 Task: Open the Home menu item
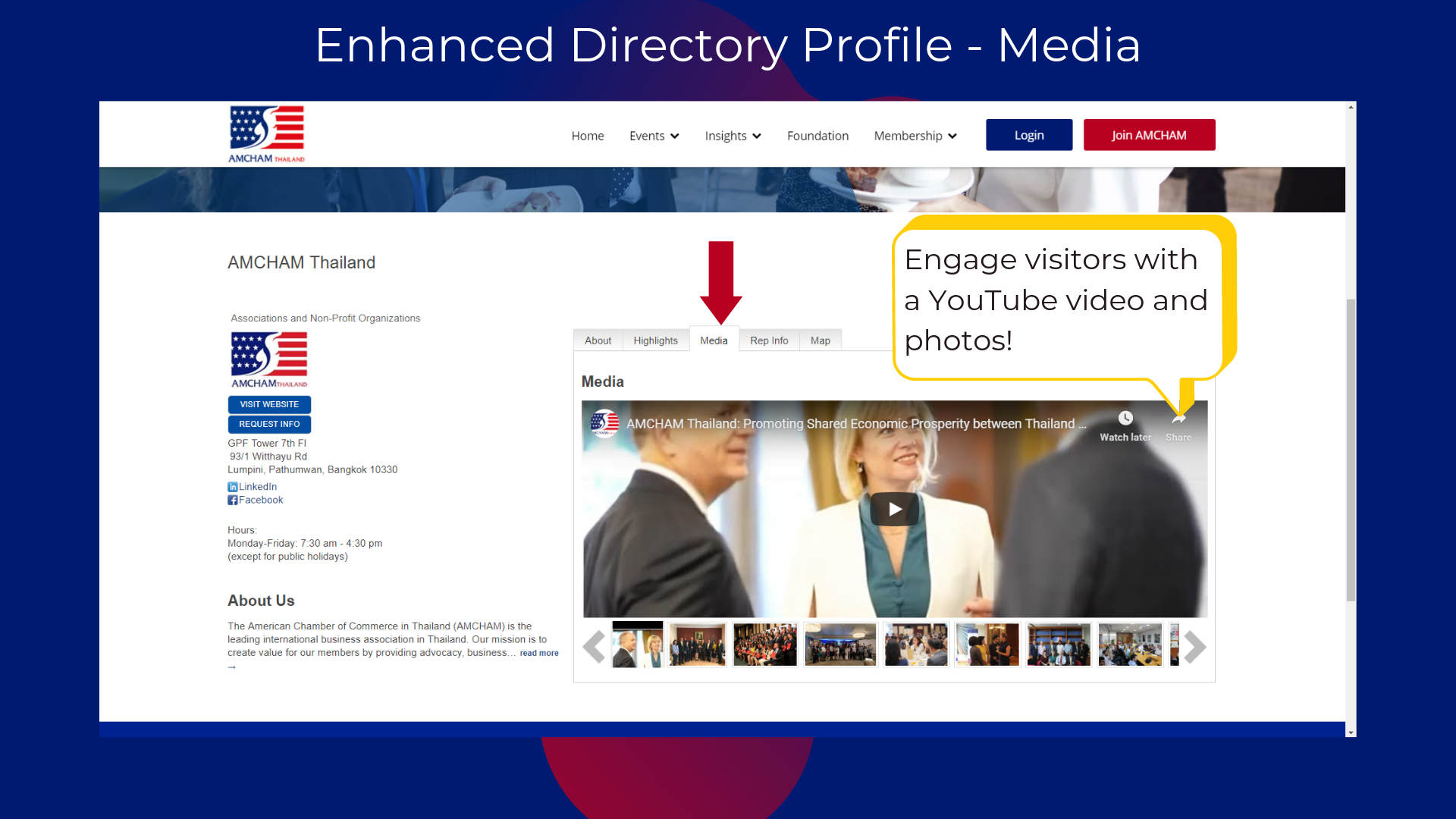coord(588,136)
